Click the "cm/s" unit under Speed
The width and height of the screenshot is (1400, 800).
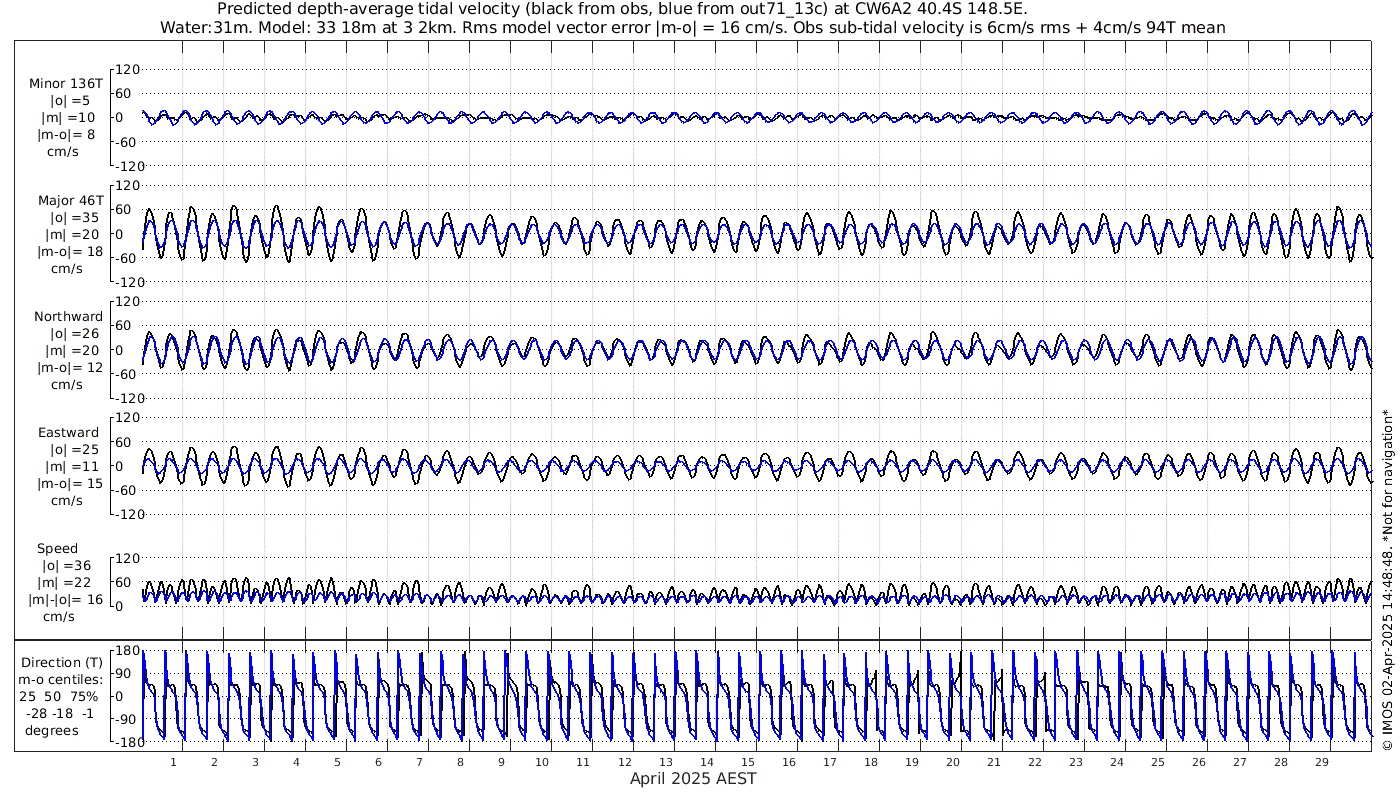[x=59, y=616]
